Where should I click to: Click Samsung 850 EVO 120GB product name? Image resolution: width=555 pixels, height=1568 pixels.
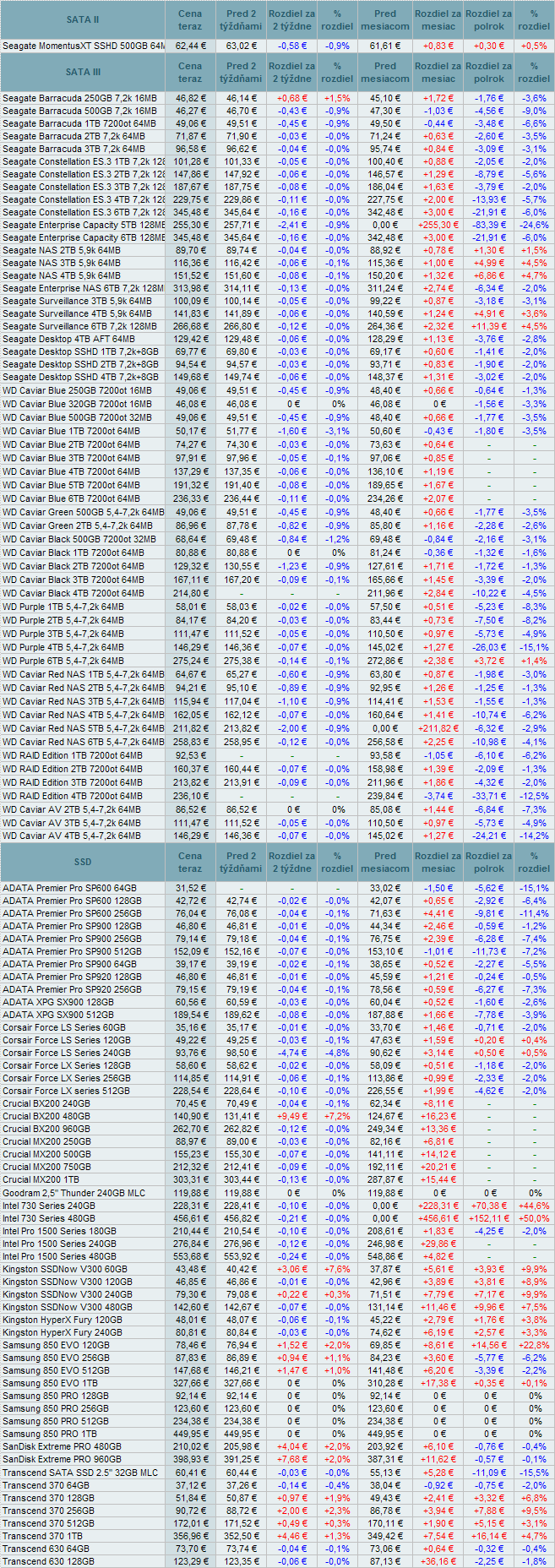(x=56, y=1345)
